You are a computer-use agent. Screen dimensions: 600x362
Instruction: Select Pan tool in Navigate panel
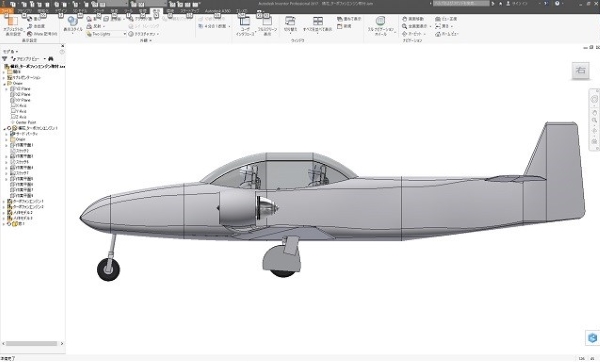(x=413, y=19)
